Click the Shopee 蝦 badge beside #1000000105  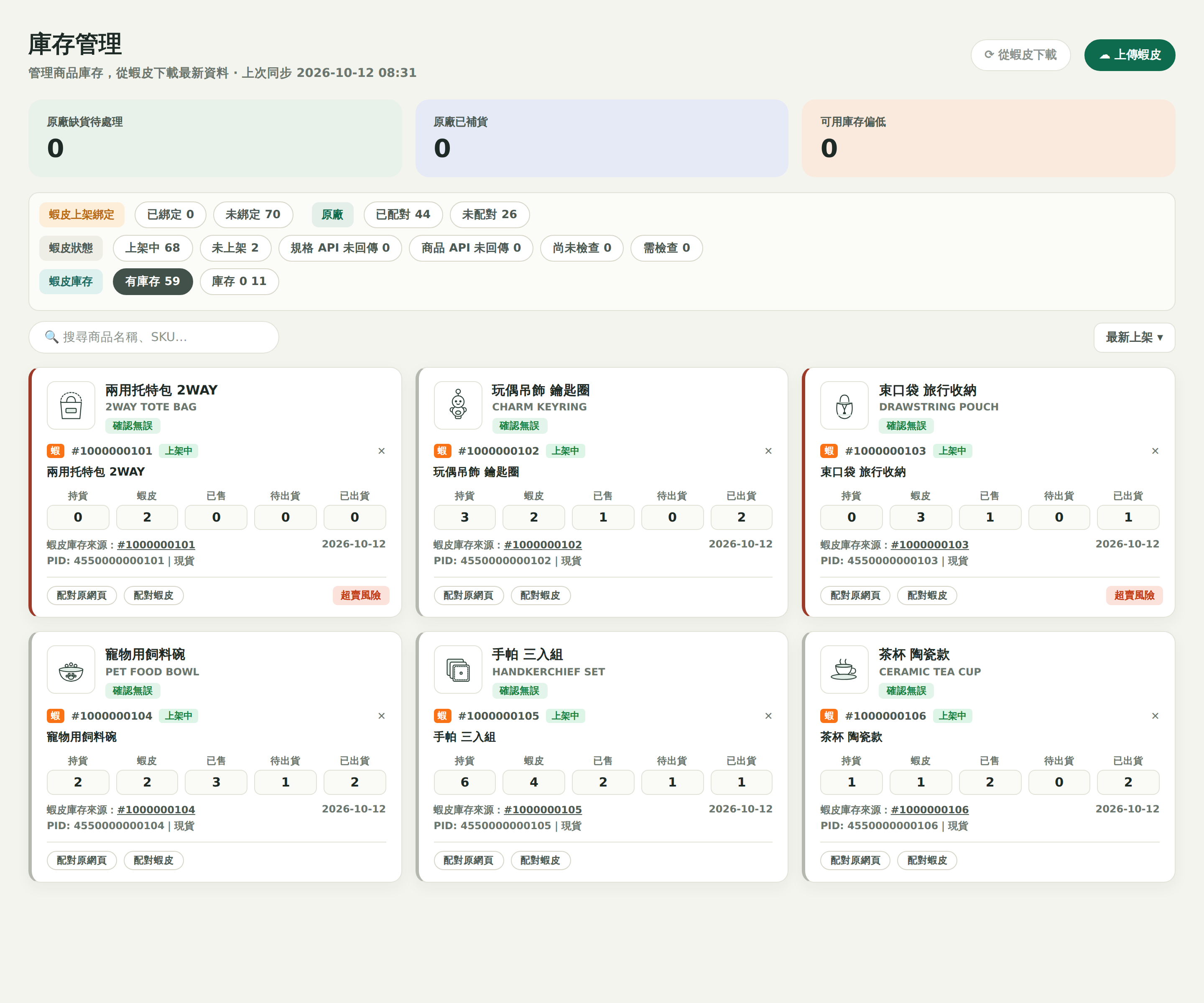pyautogui.click(x=442, y=716)
